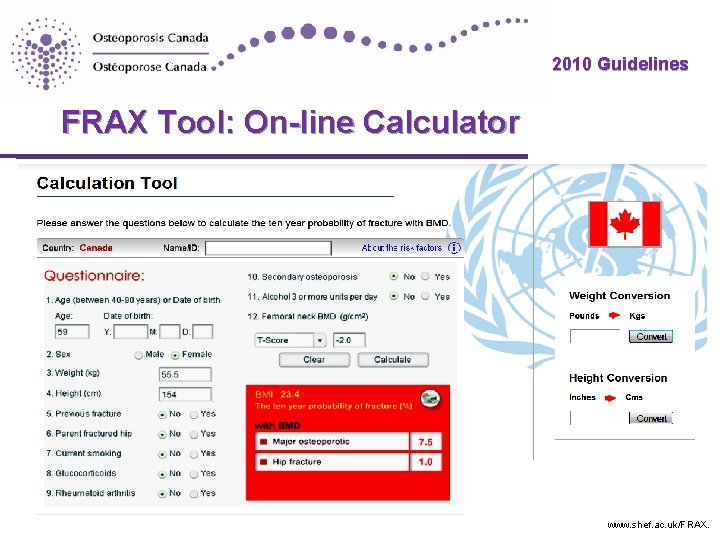Click the print icon in the red results box
The width and height of the screenshot is (720, 540).
(430, 399)
